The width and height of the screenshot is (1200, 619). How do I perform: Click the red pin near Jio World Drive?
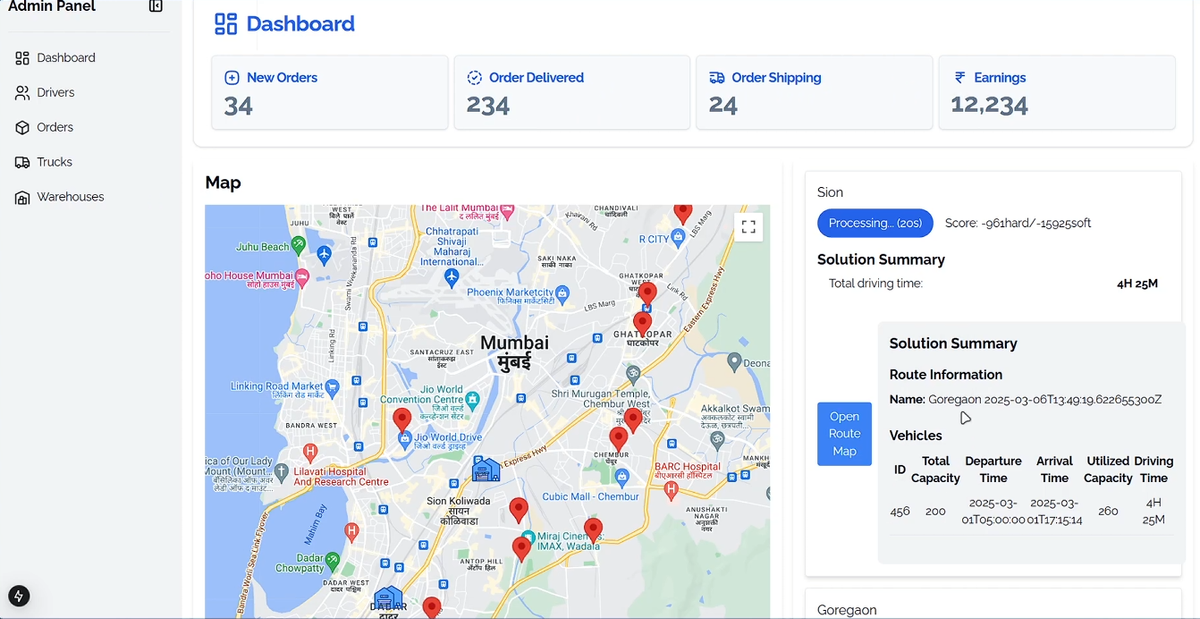coord(402,421)
